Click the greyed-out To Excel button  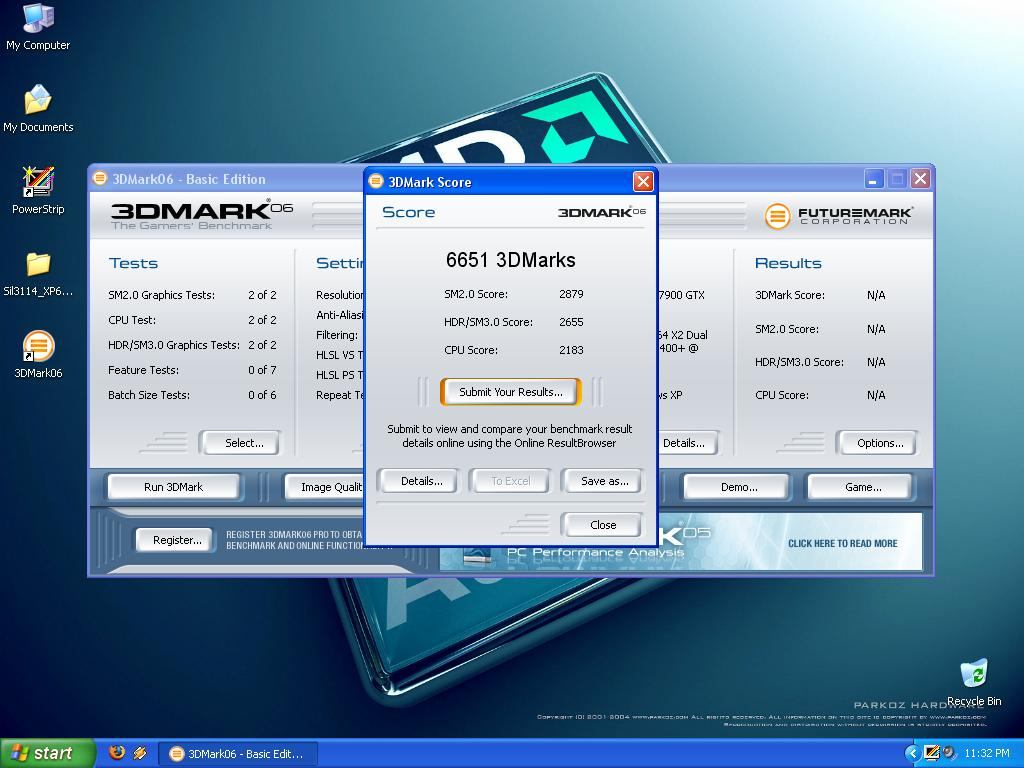pyautogui.click(x=511, y=481)
